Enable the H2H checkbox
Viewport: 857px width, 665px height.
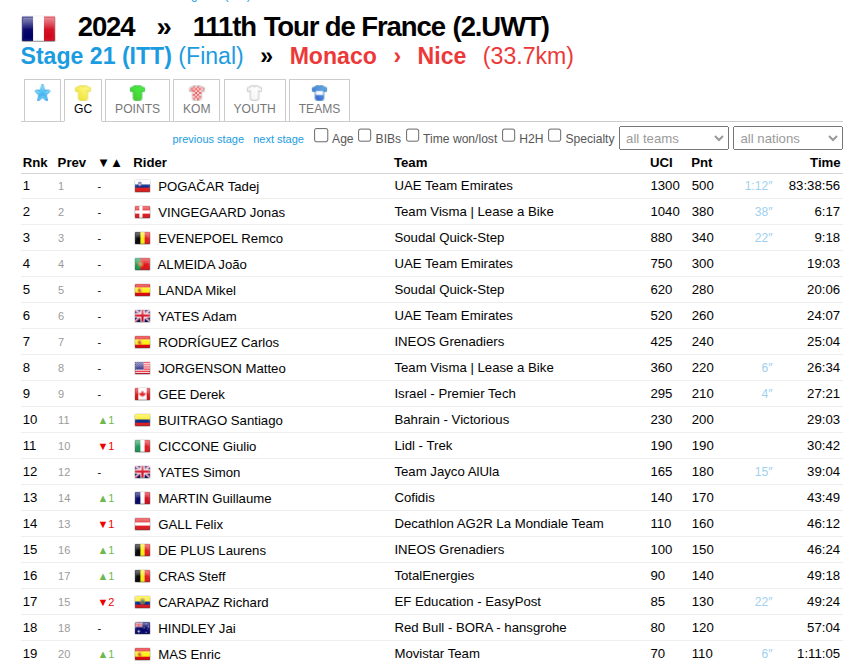[x=508, y=136]
